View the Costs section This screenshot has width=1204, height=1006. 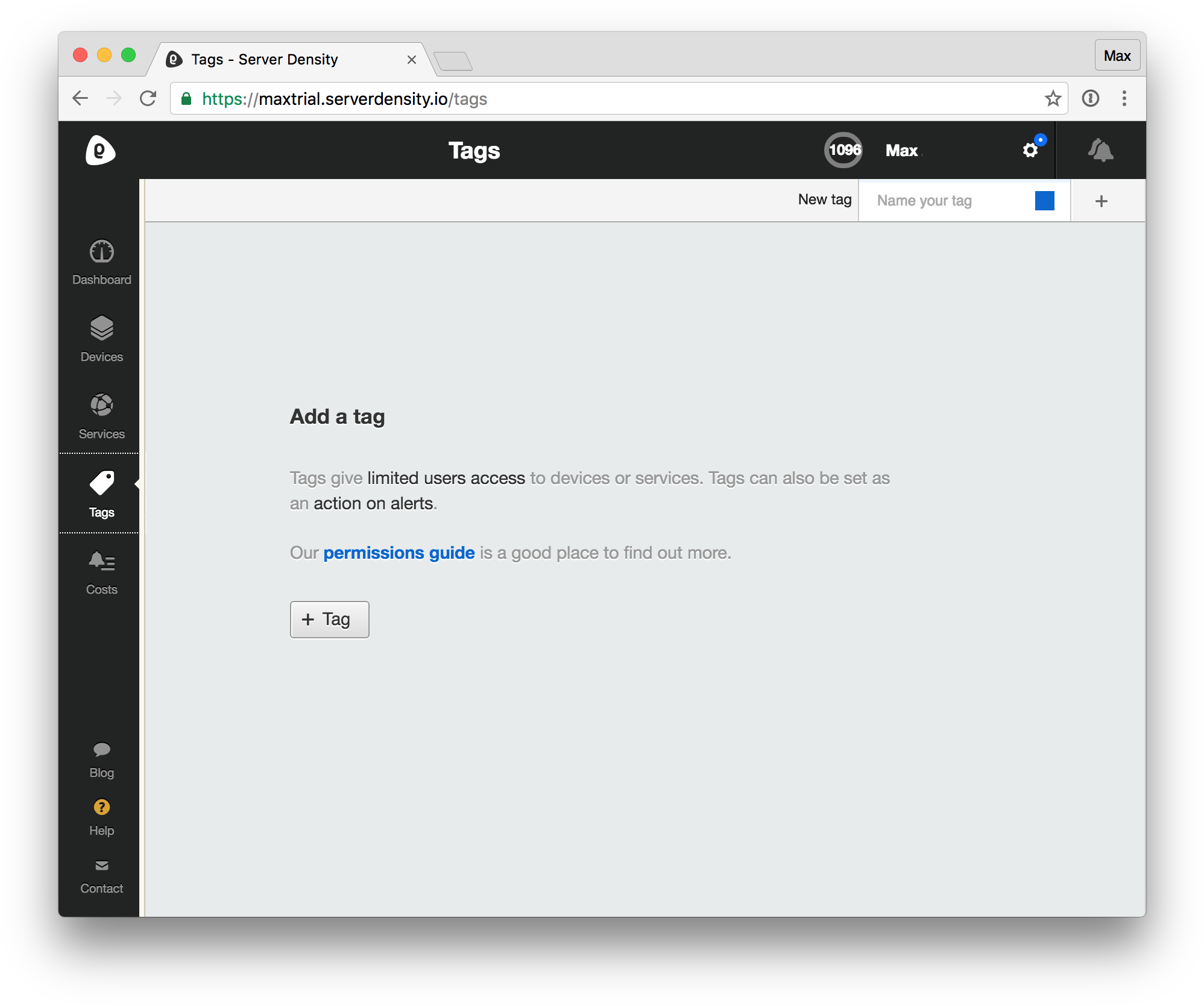tap(101, 571)
